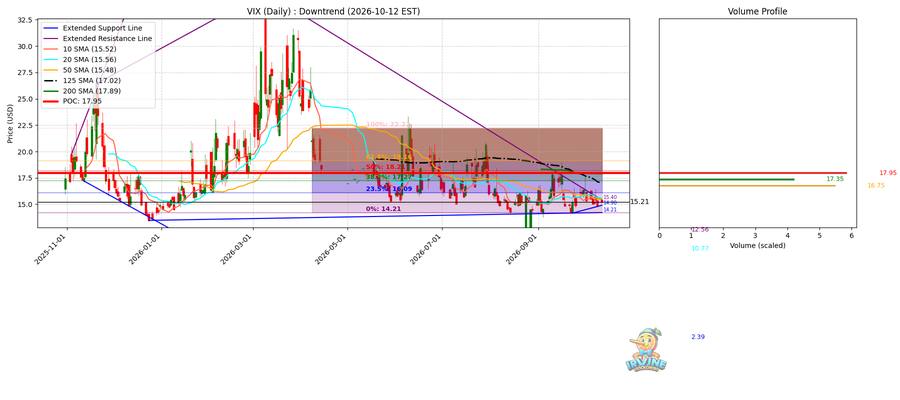
Task: Click the '2026-09-01' date tick label
Action: pos(523,248)
